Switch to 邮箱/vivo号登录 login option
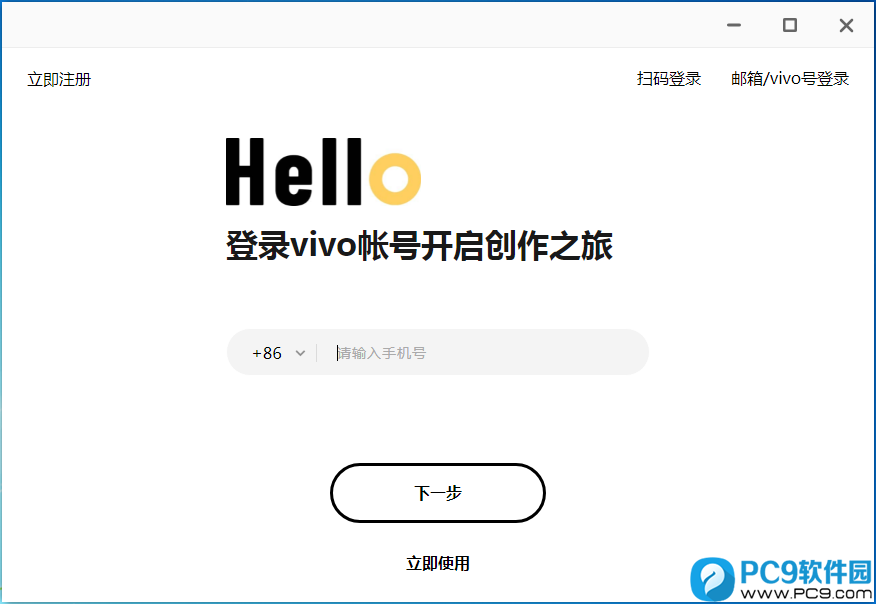 coord(790,79)
